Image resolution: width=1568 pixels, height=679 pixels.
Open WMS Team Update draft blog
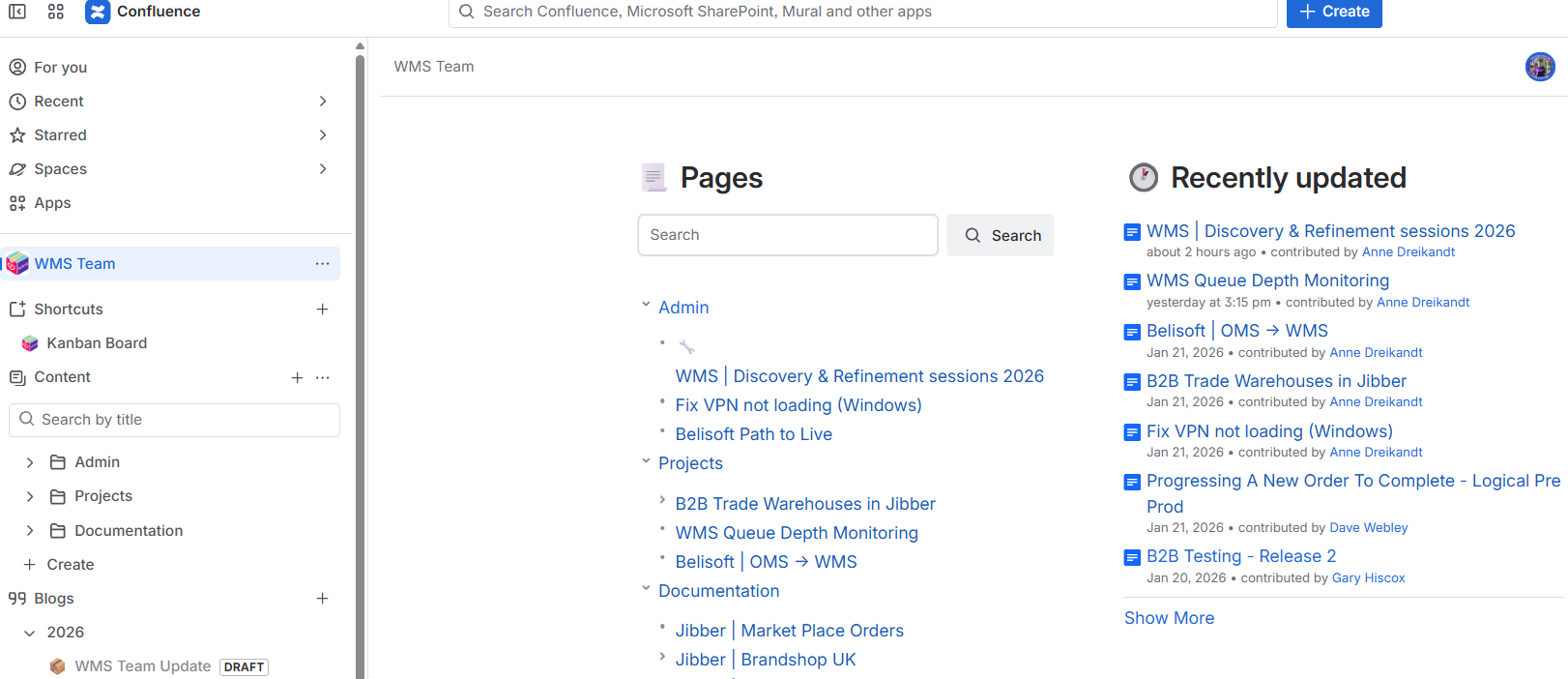click(143, 666)
